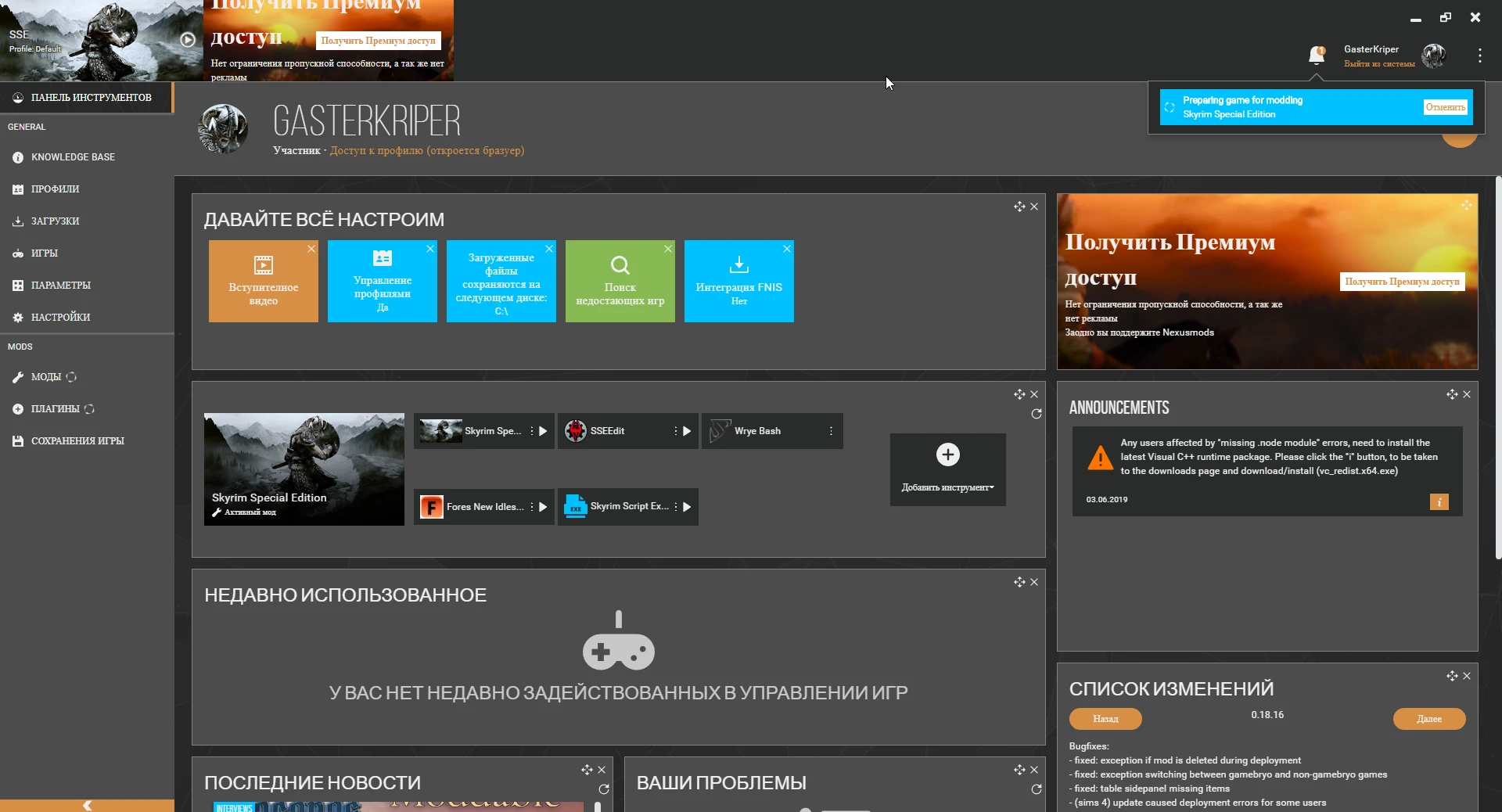Viewport: 1502px width, 812px height.
Task: Click Получить Премиум доступ top banner button
Action: [x=379, y=41]
